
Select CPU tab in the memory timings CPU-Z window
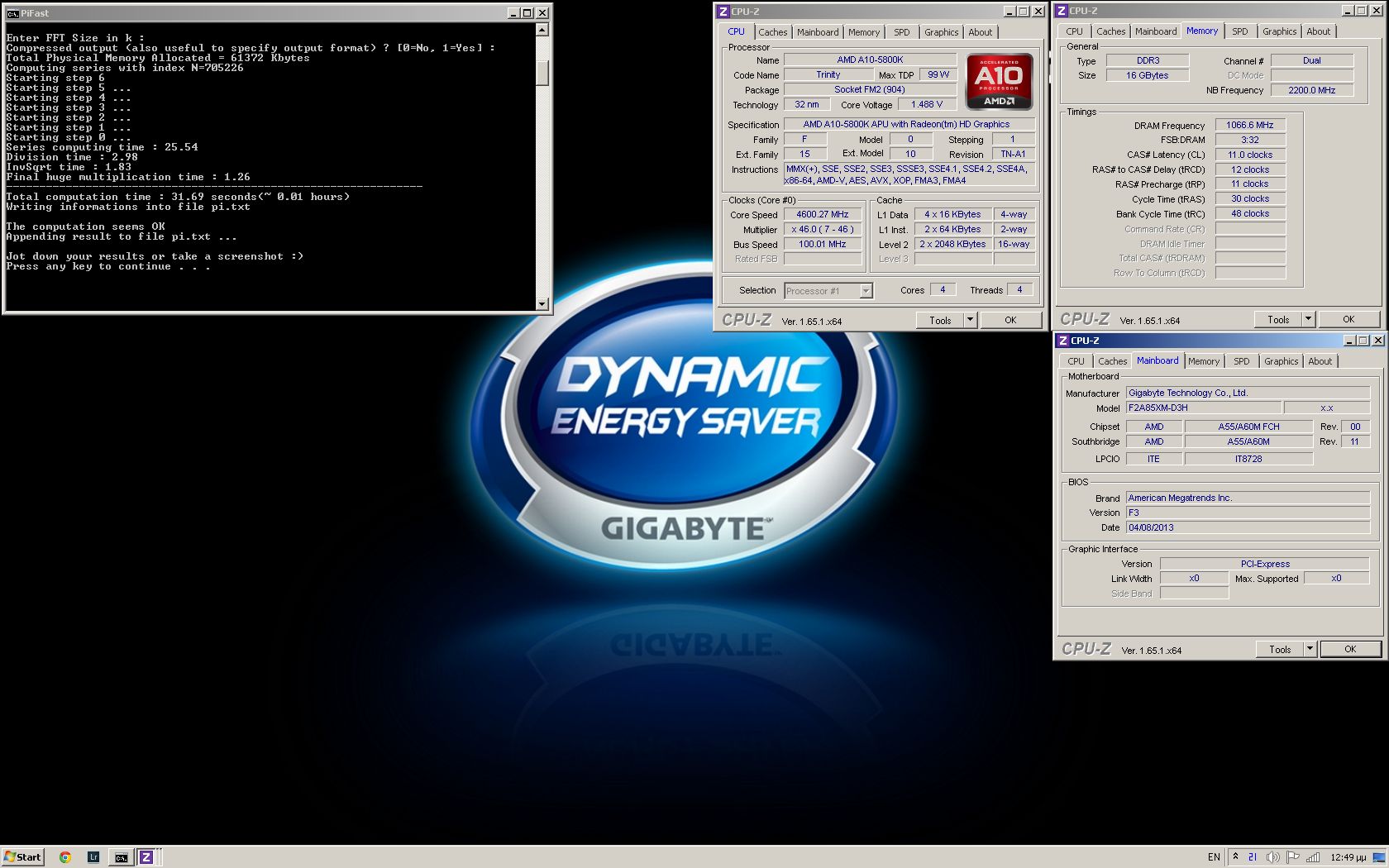[x=1074, y=31]
